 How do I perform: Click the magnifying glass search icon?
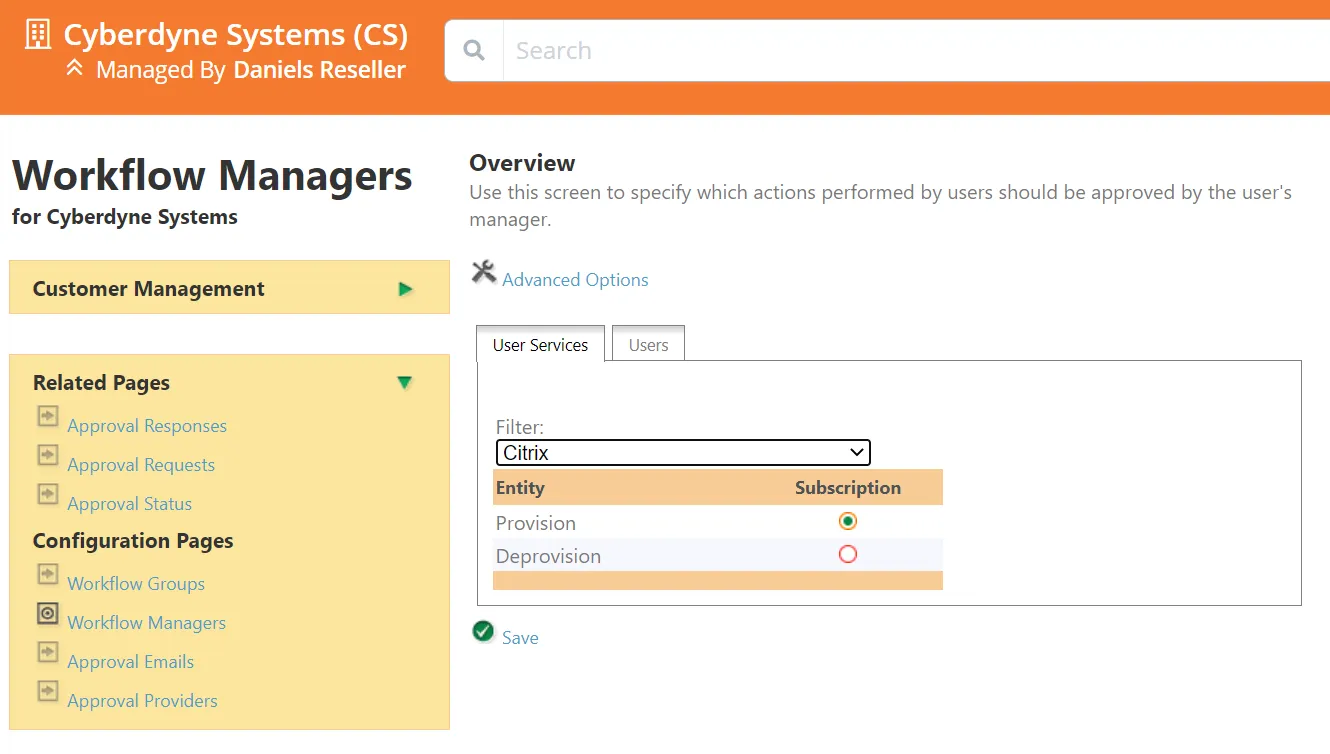[x=474, y=51]
